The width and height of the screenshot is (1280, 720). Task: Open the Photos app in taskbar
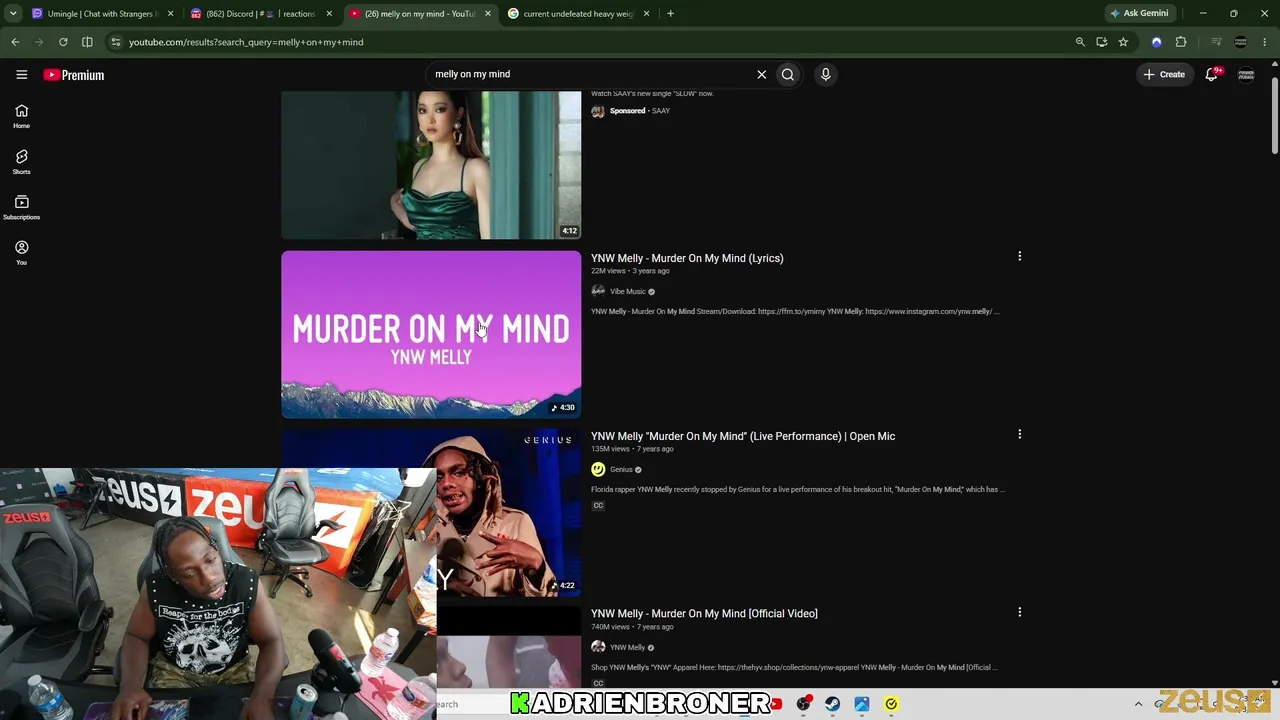[861, 704]
